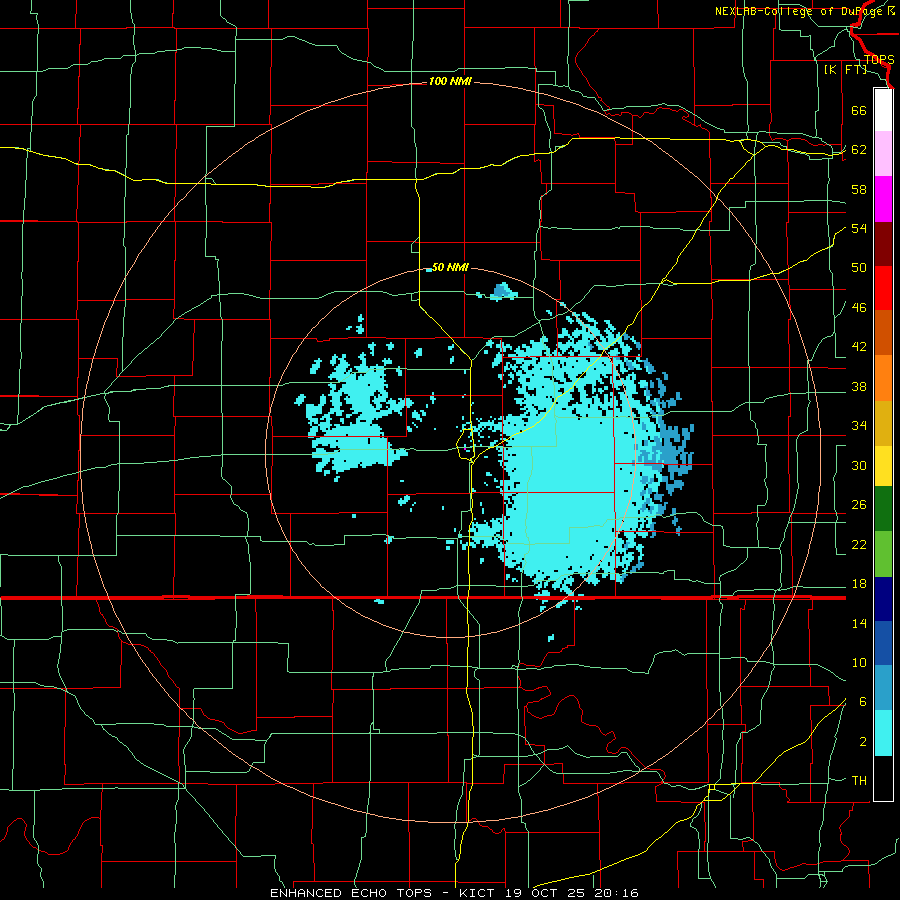Viewport: 900px width, 900px height.
Task: Select the light green legend swatch
Action: pos(883,554)
